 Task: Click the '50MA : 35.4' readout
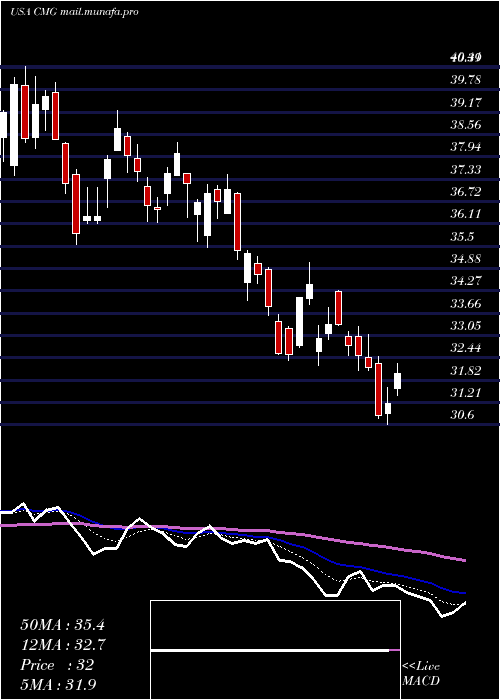(x=63, y=625)
